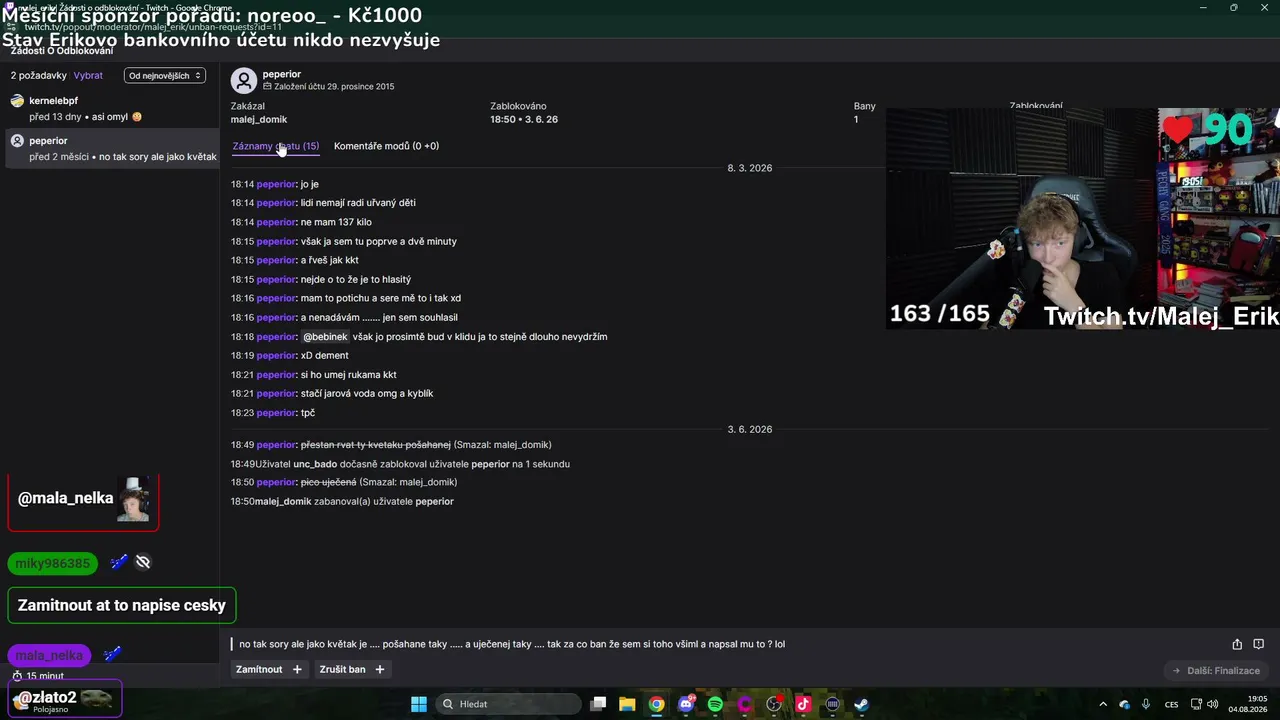Switch to 'Komentáře modů (0 +0)' tab
1280x720 pixels.
pos(386,146)
